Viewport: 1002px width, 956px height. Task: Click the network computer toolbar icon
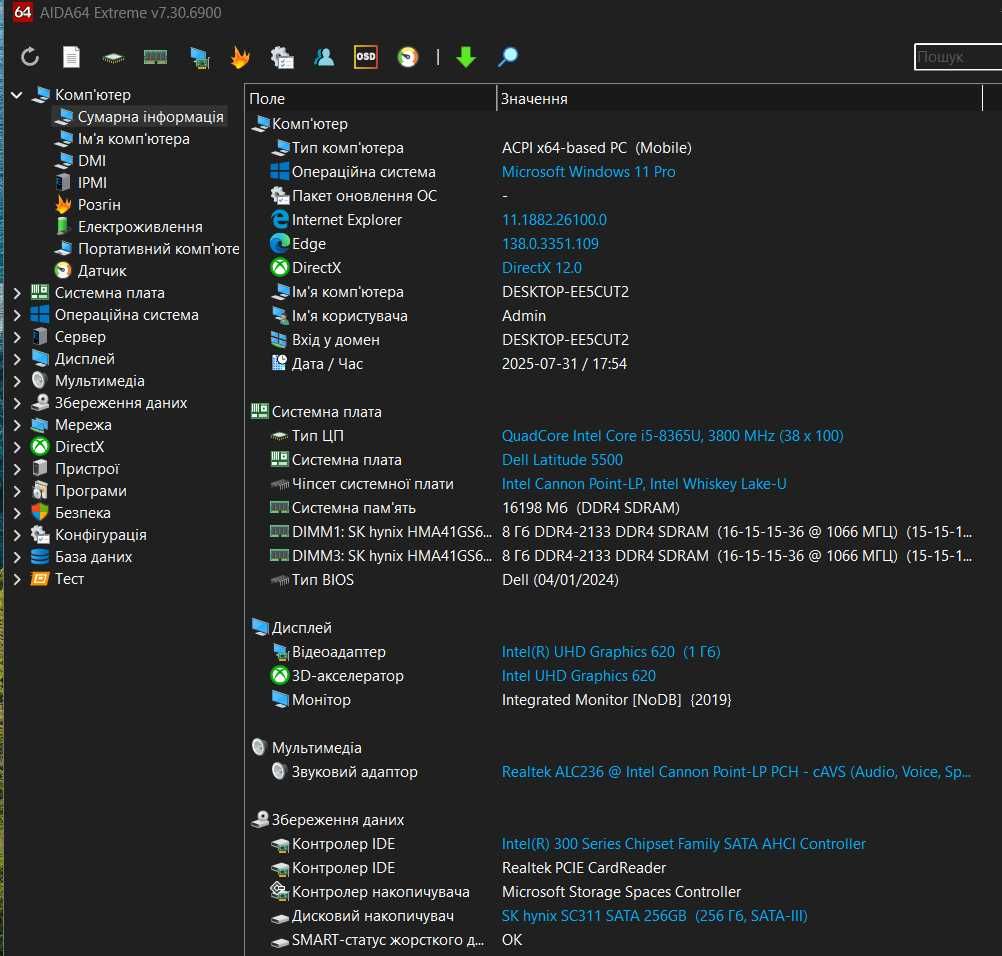(x=199, y=58)
